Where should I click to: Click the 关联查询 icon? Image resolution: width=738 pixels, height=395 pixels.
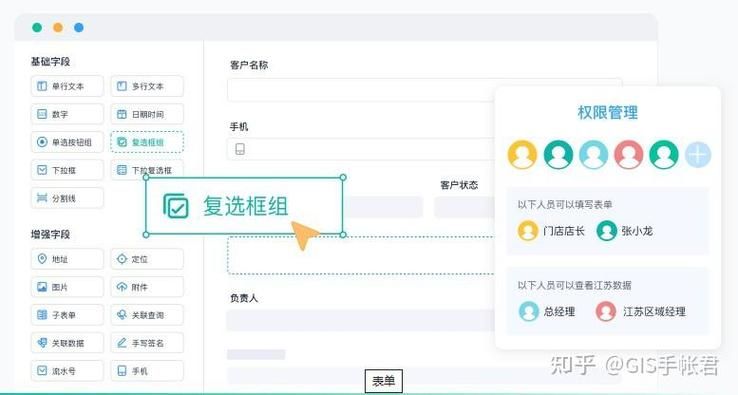pyautogui.click(x=122, y=314)
